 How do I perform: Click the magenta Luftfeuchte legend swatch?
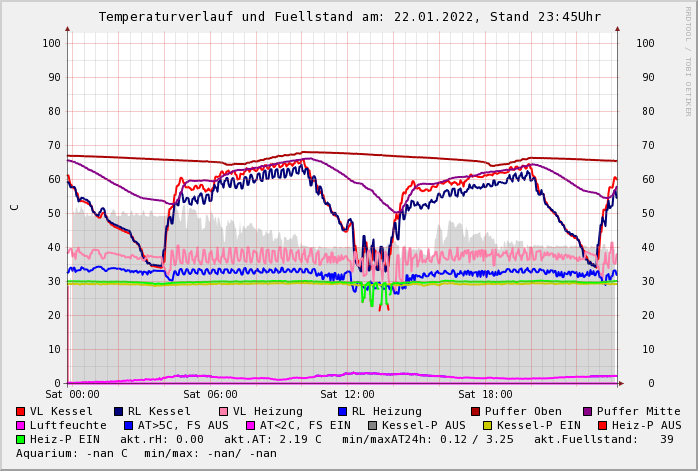pos(20,426)
